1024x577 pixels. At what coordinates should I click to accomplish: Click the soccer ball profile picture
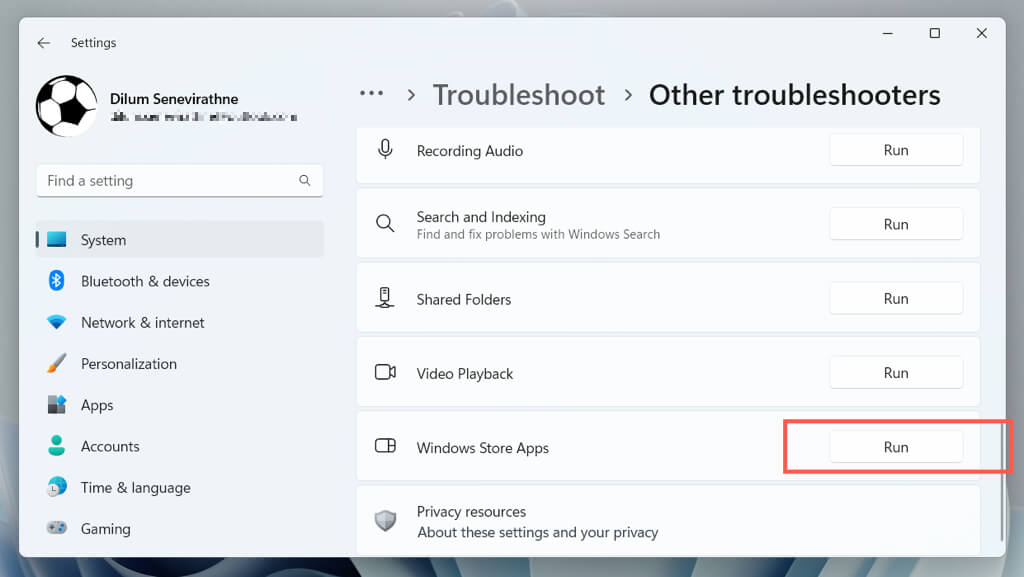click(67, 106)
